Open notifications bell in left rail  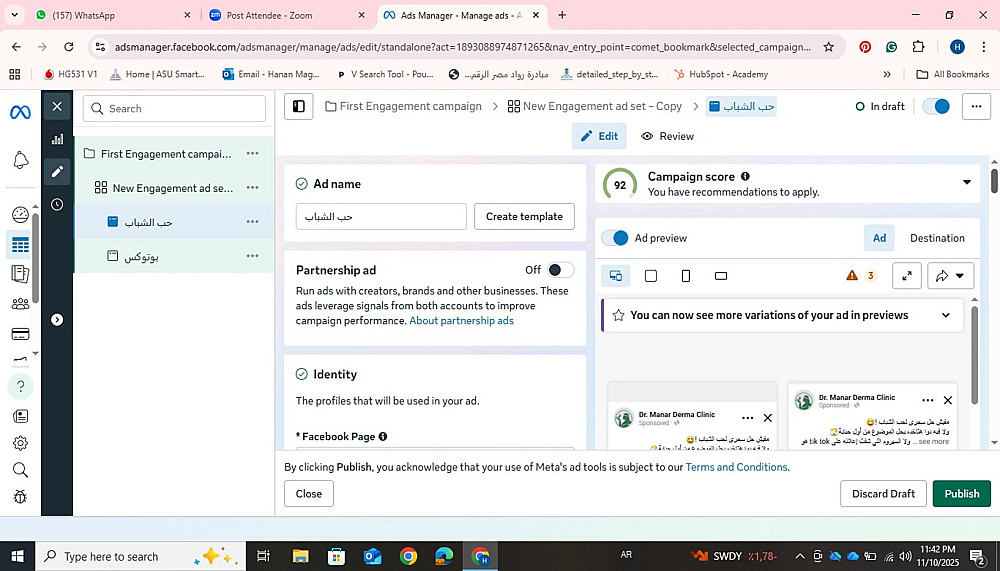point(20,159)
